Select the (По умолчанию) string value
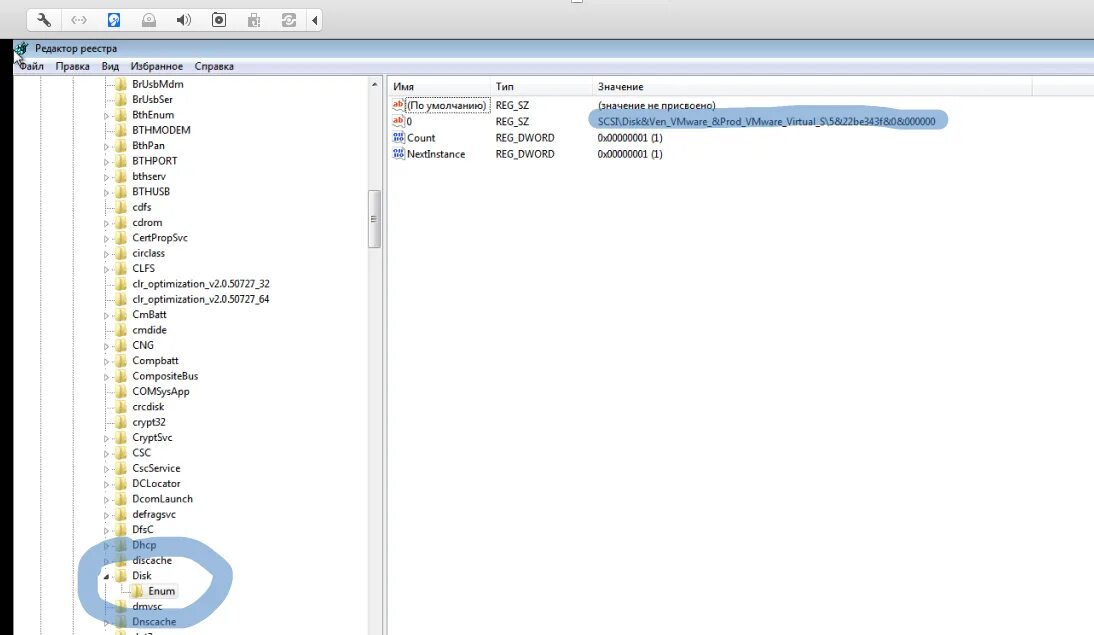Screen dimensions: 1094x635 446,104
